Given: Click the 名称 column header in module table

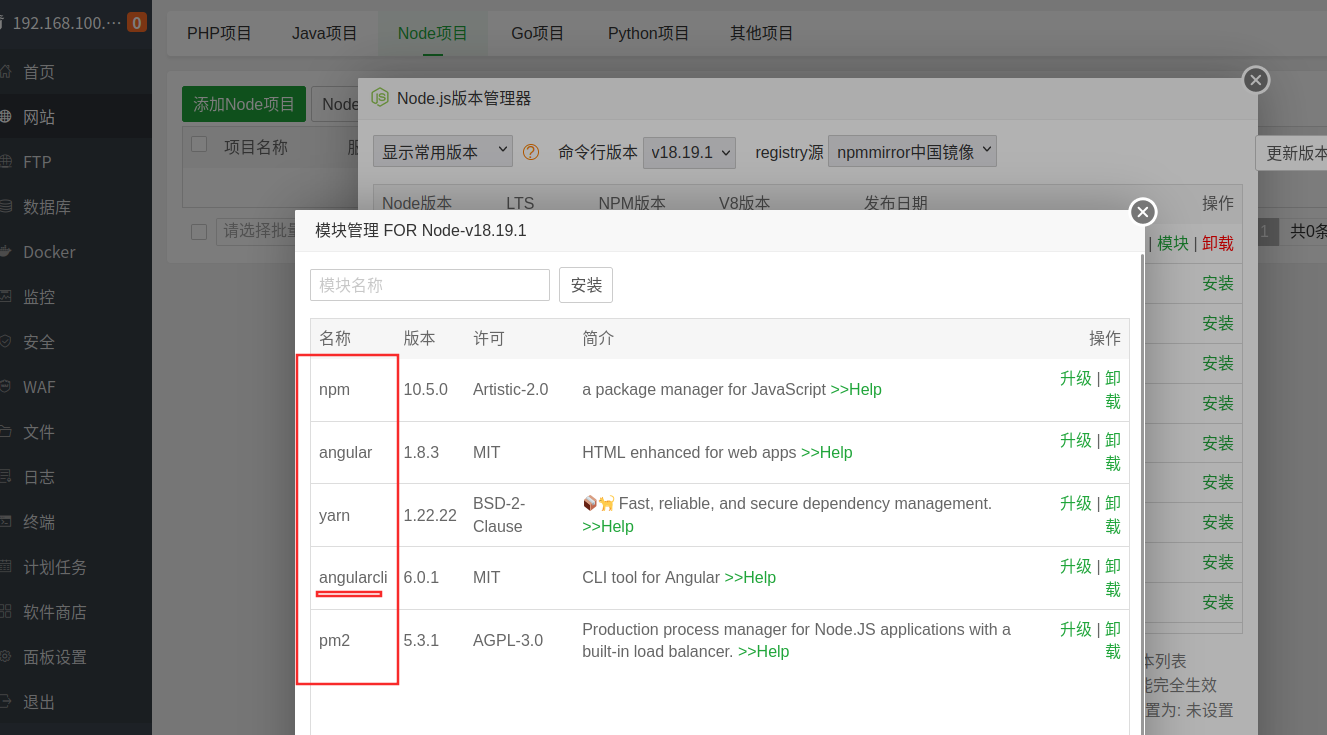Looking at the screenshot, I should click(x=335, y=338).
